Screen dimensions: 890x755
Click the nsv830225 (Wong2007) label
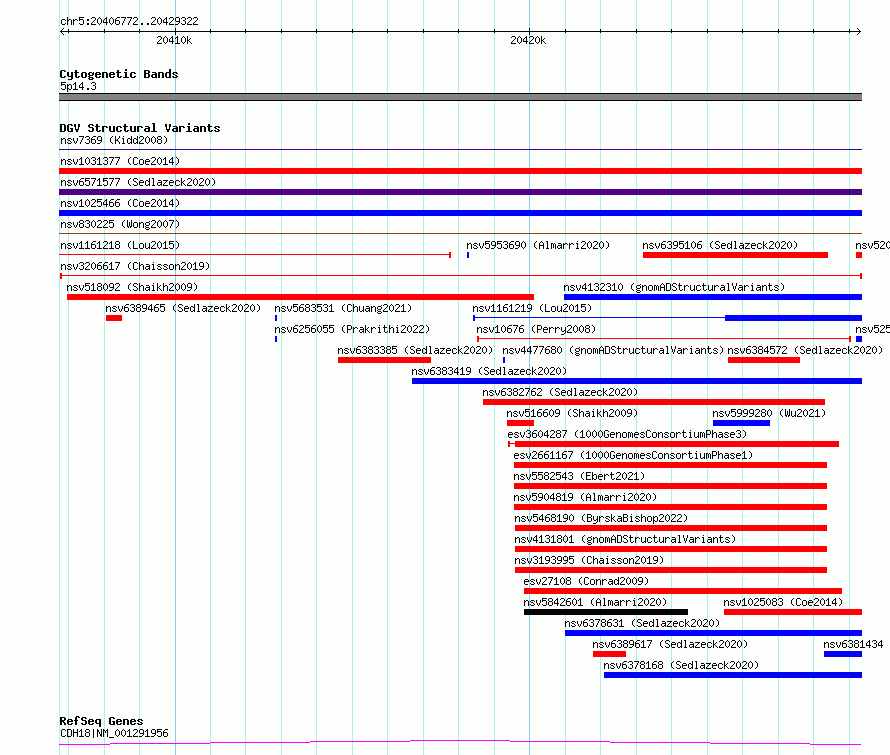pyautogui.click(x=120, y=224)
